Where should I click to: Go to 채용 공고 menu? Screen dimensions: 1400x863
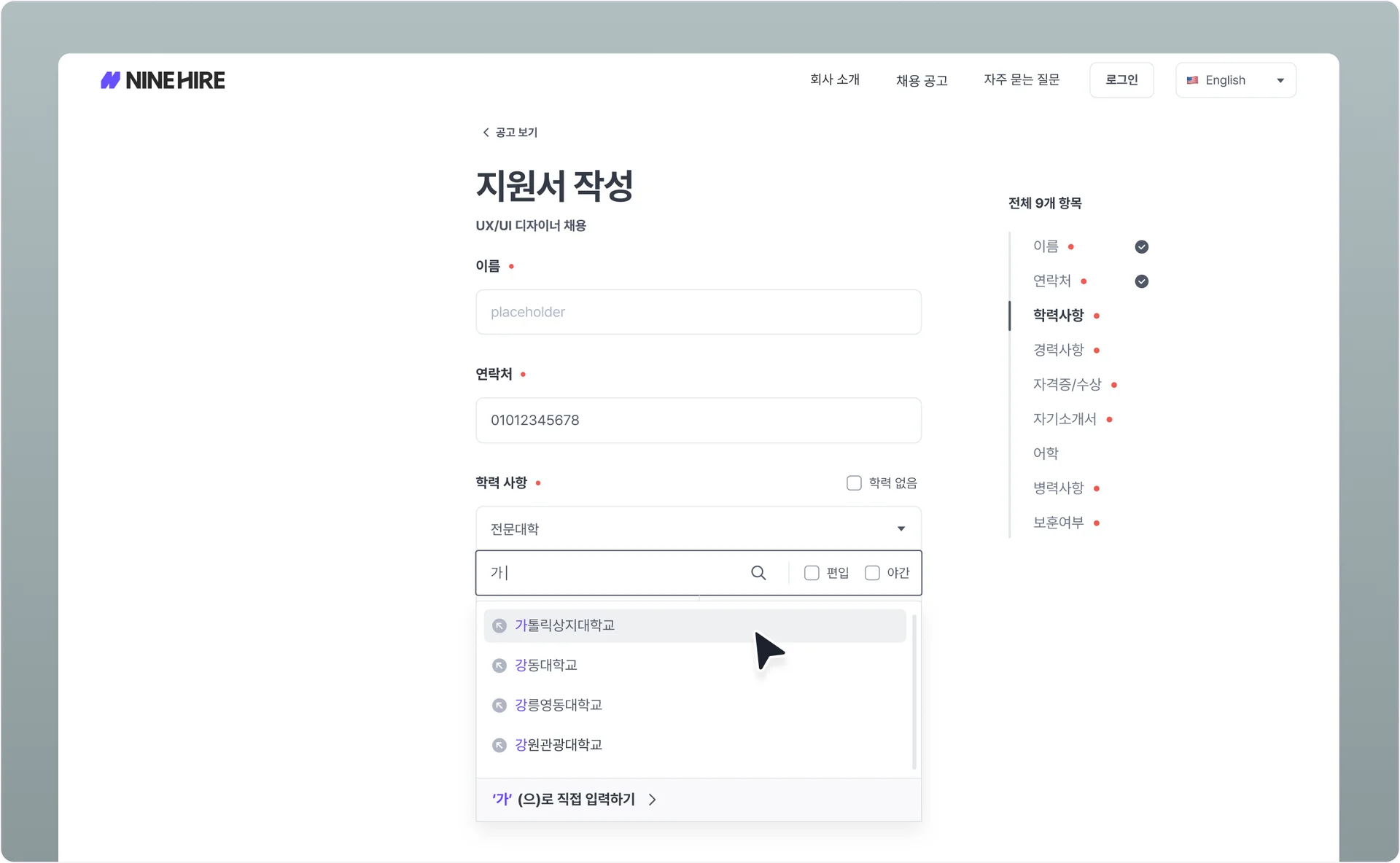[922, 80]
